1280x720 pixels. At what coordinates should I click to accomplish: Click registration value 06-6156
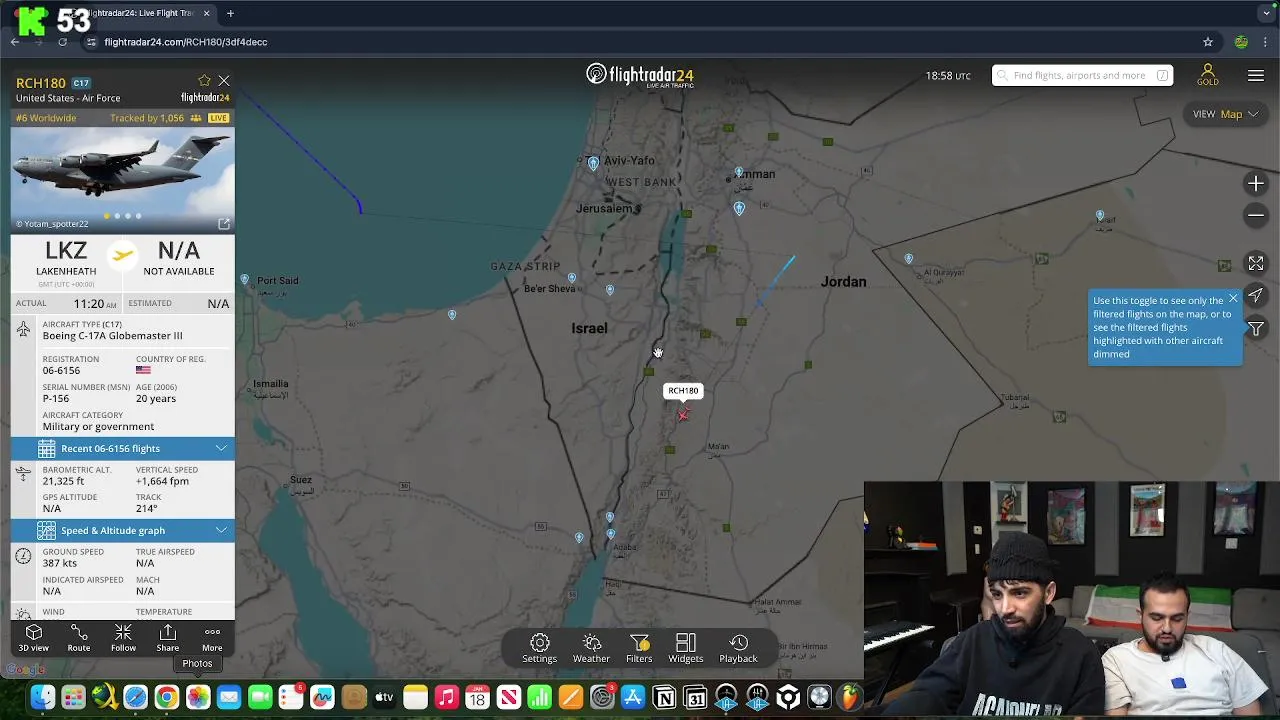point(61,370)
